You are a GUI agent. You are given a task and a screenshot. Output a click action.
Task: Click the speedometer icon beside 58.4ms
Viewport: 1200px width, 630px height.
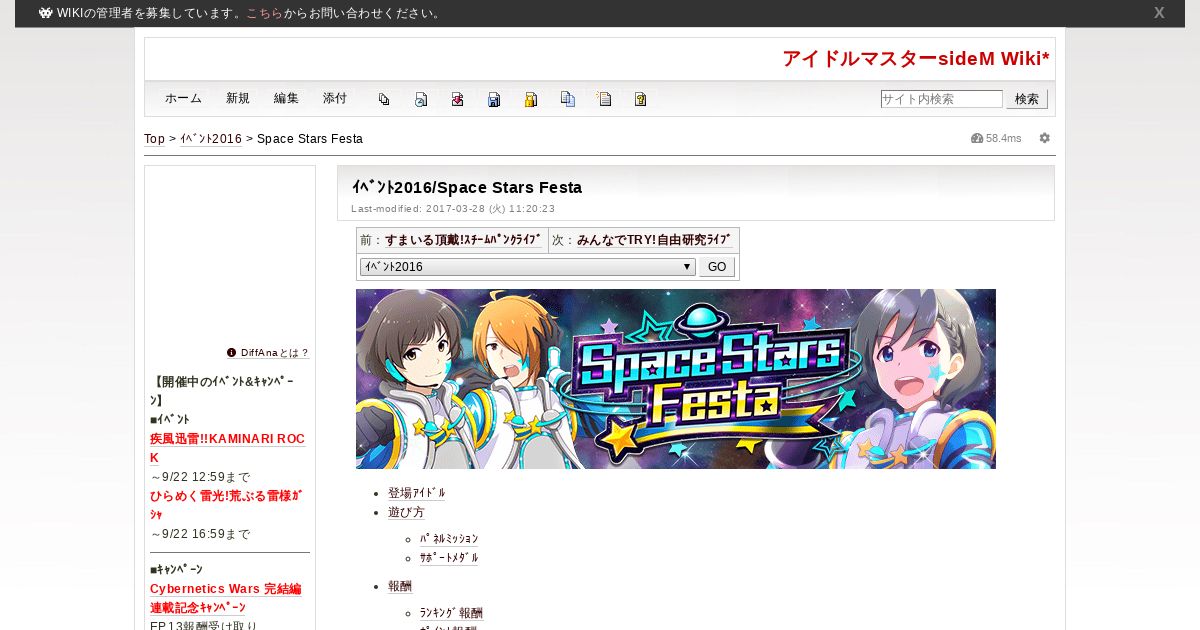[977, 138]
